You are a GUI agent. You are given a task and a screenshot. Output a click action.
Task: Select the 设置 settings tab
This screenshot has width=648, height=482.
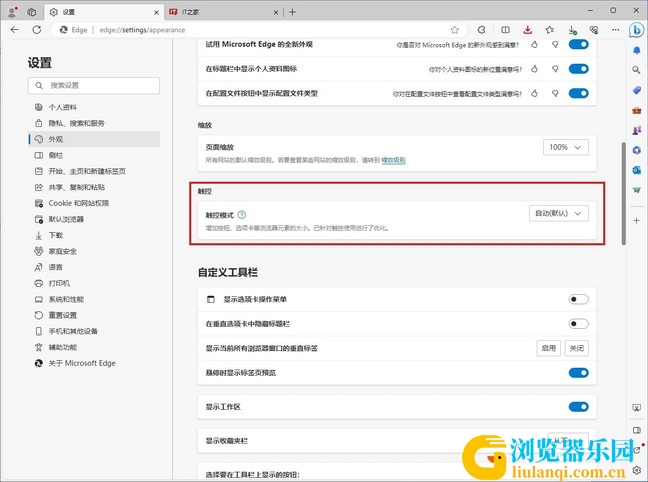[x=103, y=12]
